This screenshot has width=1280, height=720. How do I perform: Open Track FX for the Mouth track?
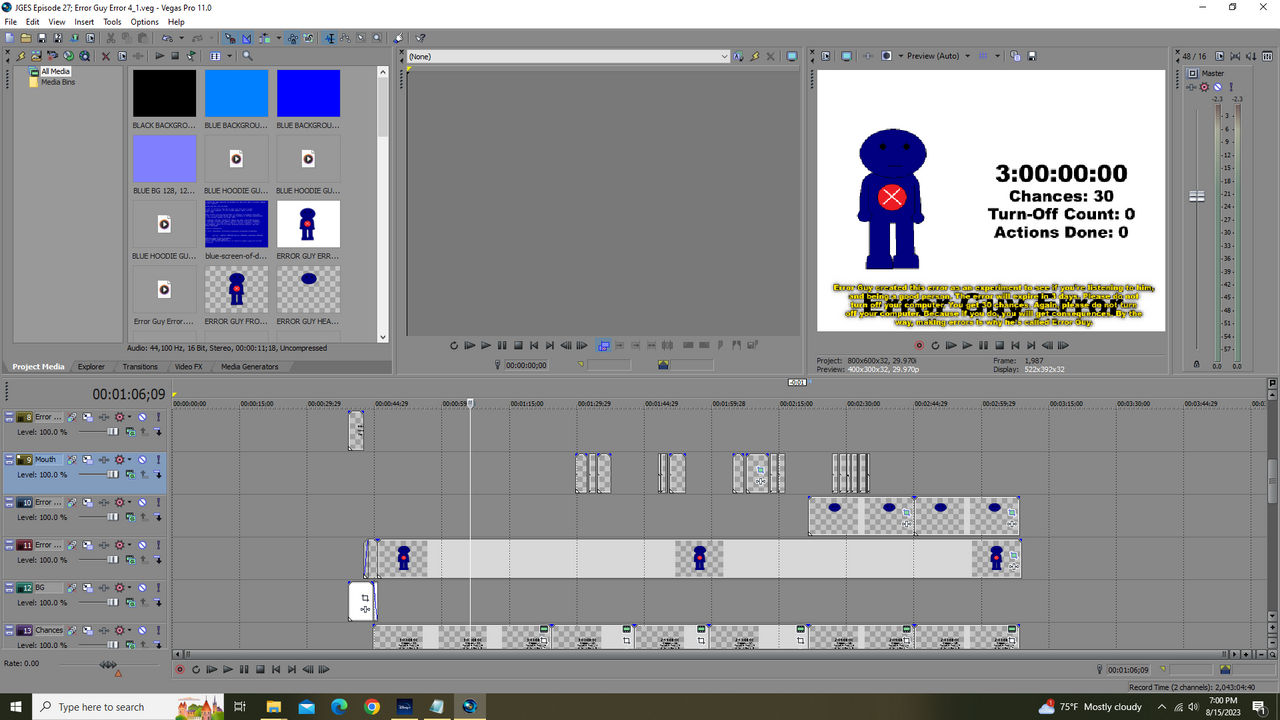(x=71, y=459)
